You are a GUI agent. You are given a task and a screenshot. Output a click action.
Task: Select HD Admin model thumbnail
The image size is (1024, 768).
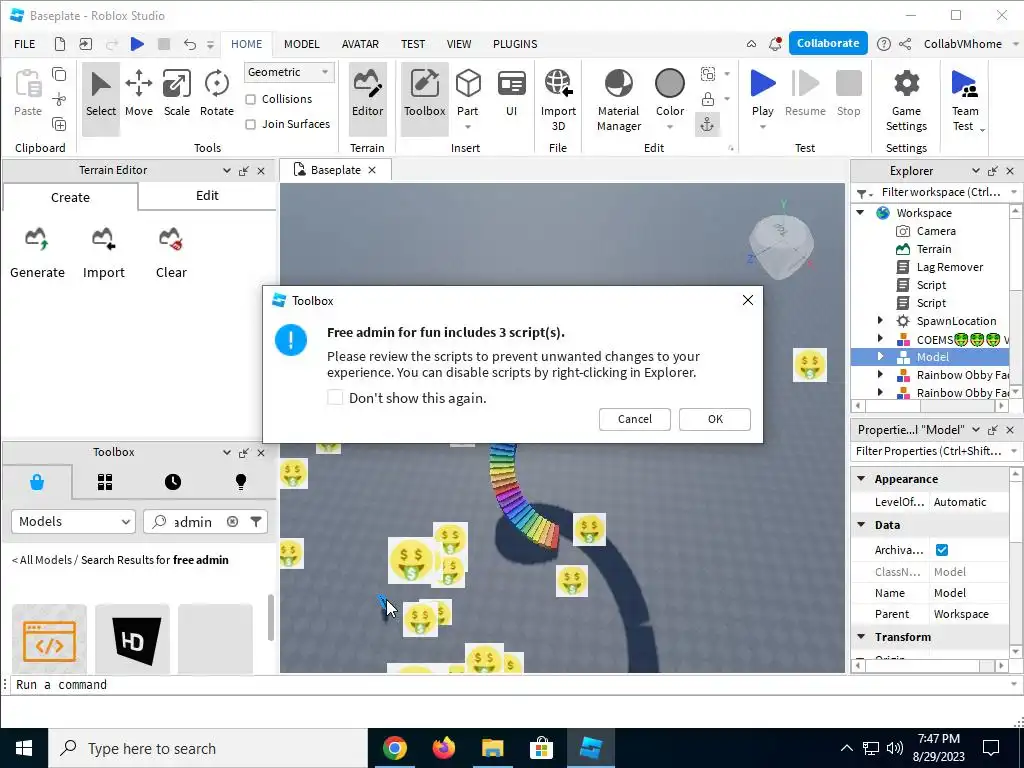pyautogui.click(x=132, y=639)
